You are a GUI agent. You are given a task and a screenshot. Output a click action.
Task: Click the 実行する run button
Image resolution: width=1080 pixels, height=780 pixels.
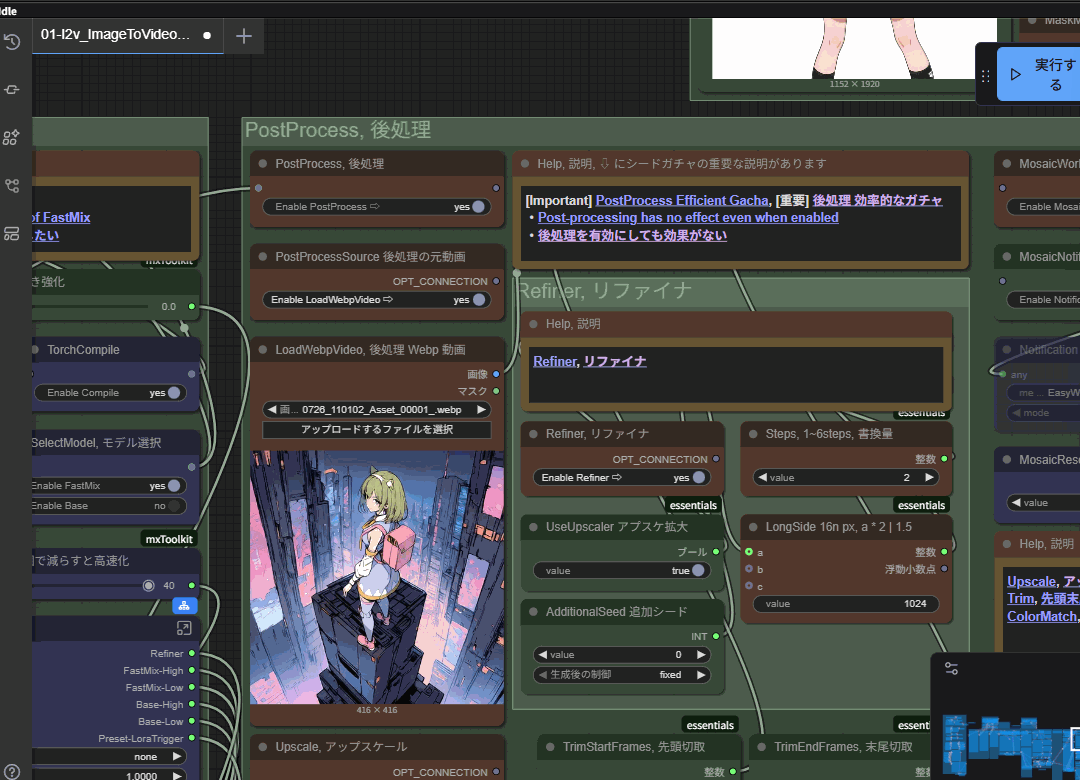(x=1039, y=74)
